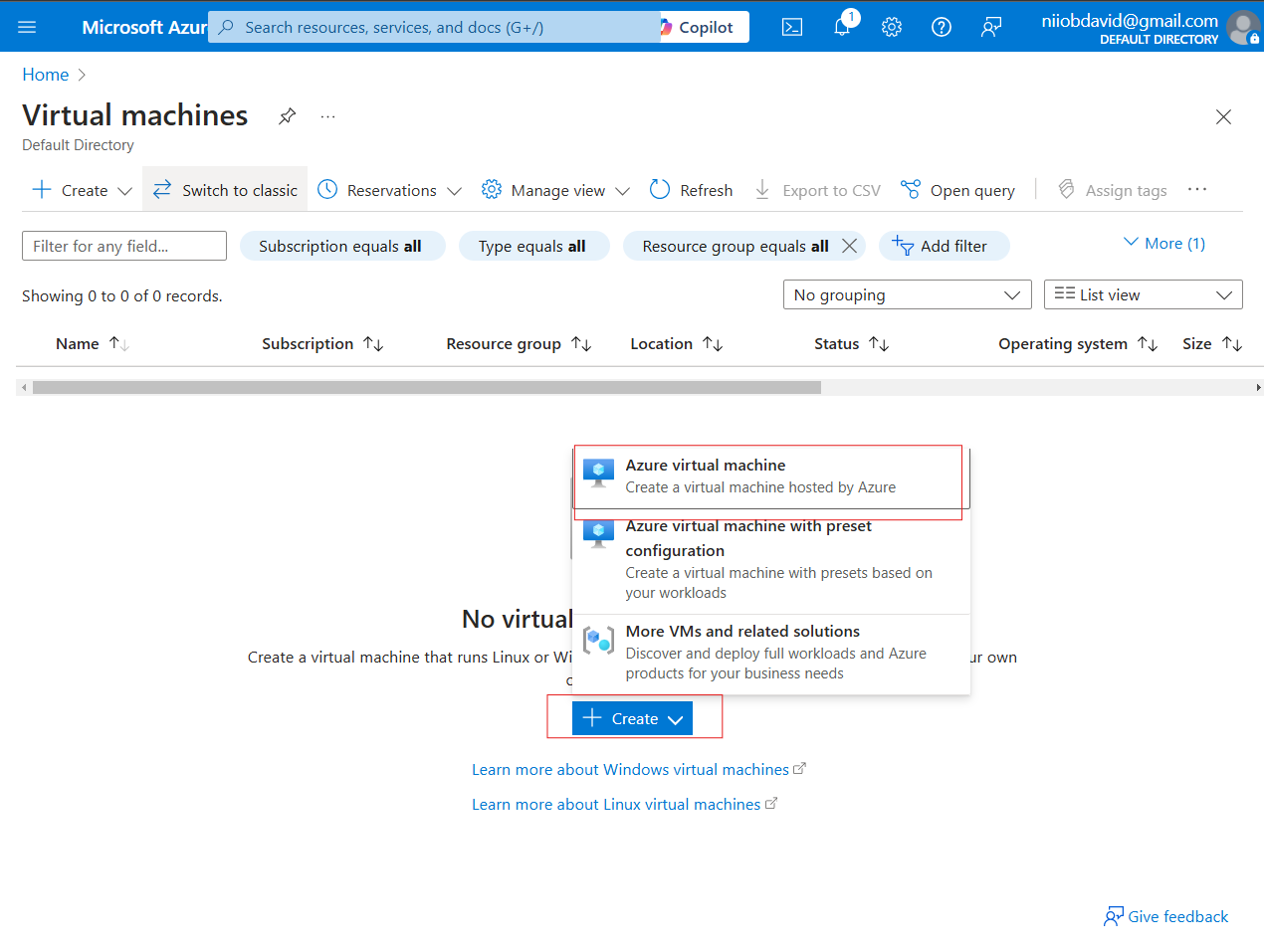The height and width of the screenshot is (952, 1264).
Task: Open the toolbar overflow ellipsis menu
Action: [x=1197, y=189]
